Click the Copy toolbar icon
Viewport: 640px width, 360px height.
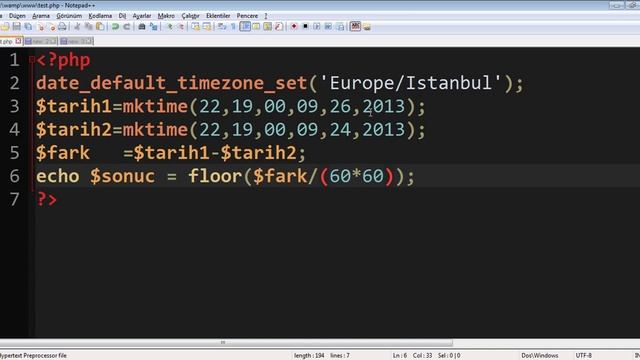pos(89,27)
